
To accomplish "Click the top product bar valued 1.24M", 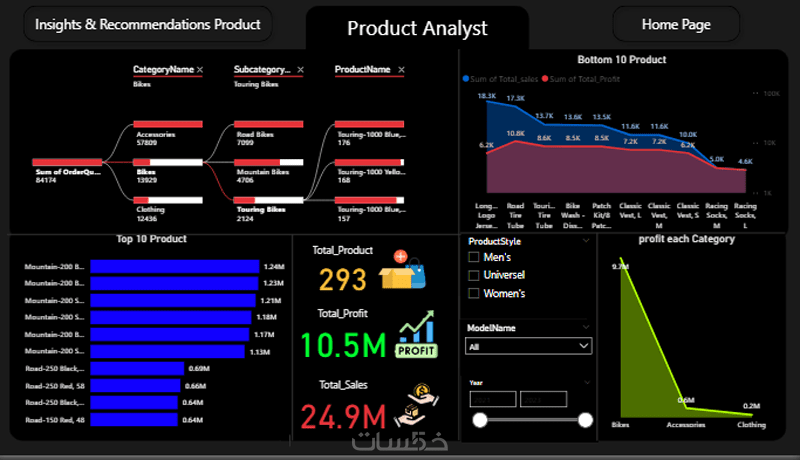I will click(174, 267).
